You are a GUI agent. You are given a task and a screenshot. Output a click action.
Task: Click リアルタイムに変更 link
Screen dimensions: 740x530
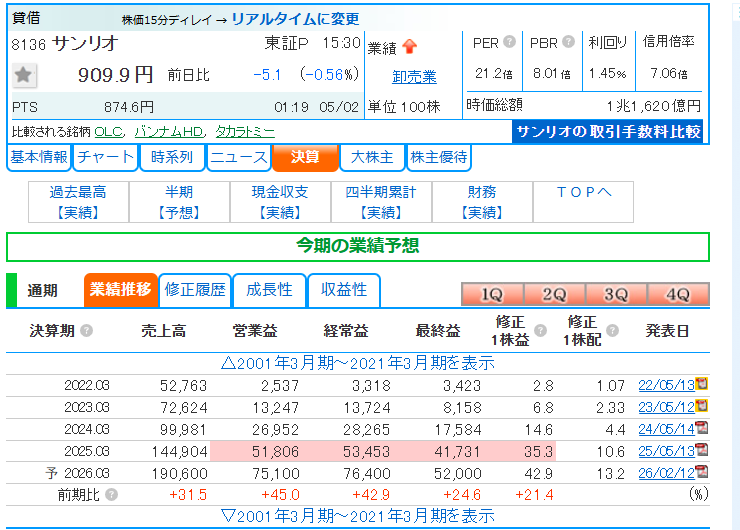pos(295,19)
